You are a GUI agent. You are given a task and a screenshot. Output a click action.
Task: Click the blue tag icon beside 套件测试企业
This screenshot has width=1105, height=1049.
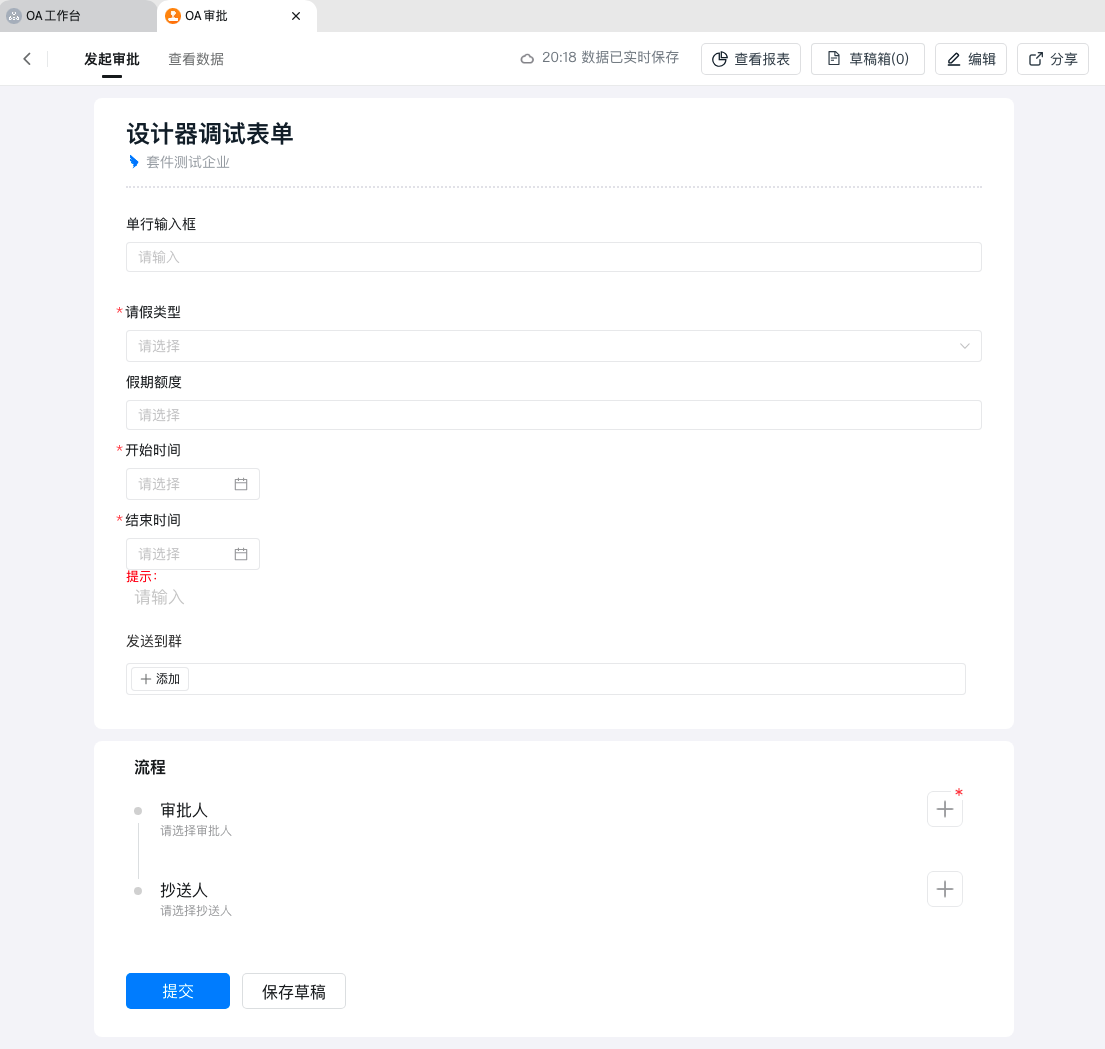(x=133, y=162)
